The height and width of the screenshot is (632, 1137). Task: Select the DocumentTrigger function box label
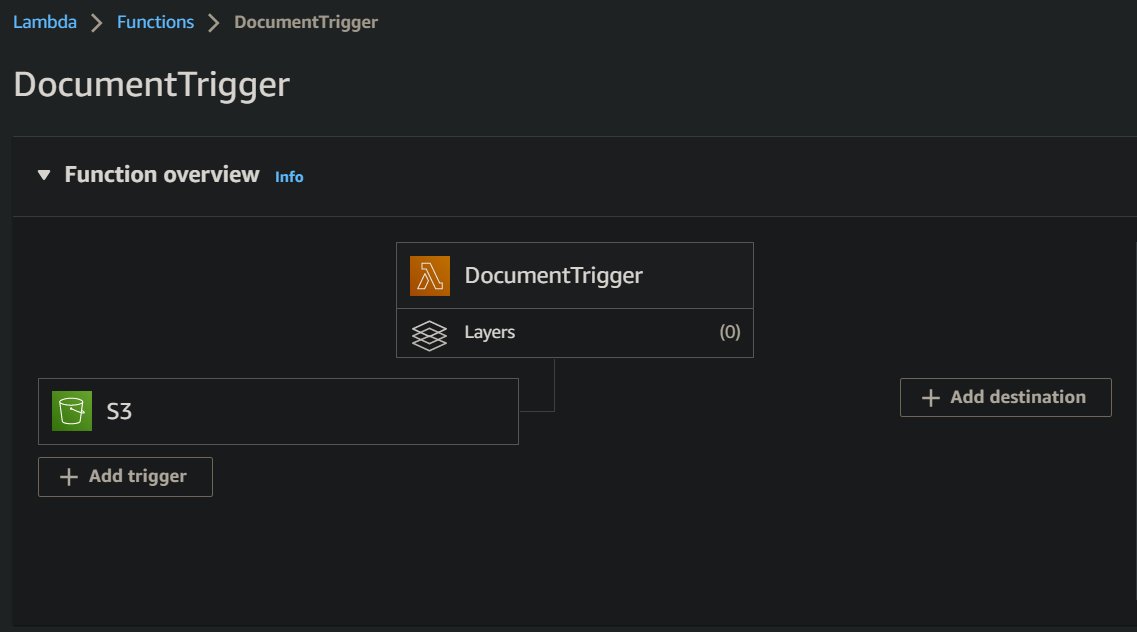[553, 275]
